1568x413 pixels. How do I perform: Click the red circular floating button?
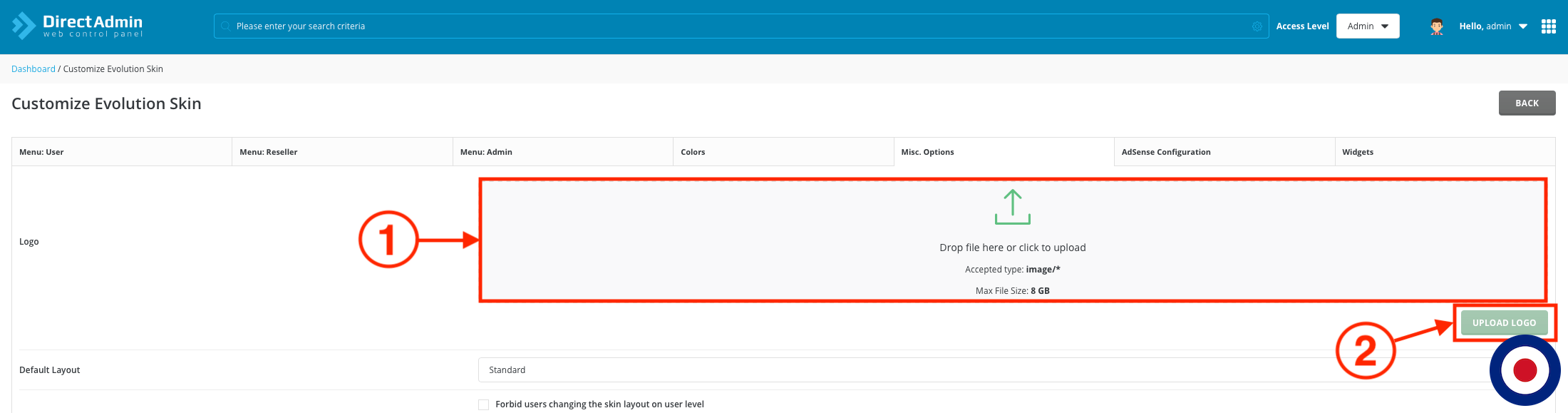(1525, 370)
